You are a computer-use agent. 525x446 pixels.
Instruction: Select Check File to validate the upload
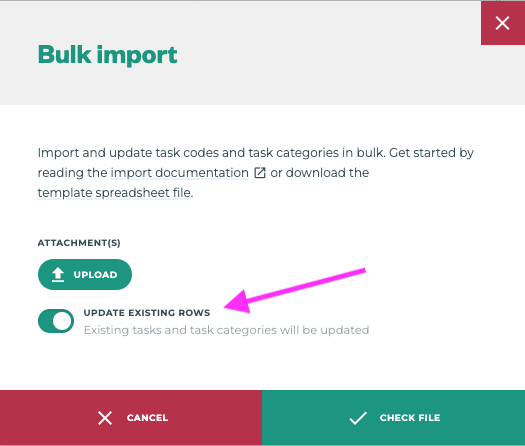[393, 418]
